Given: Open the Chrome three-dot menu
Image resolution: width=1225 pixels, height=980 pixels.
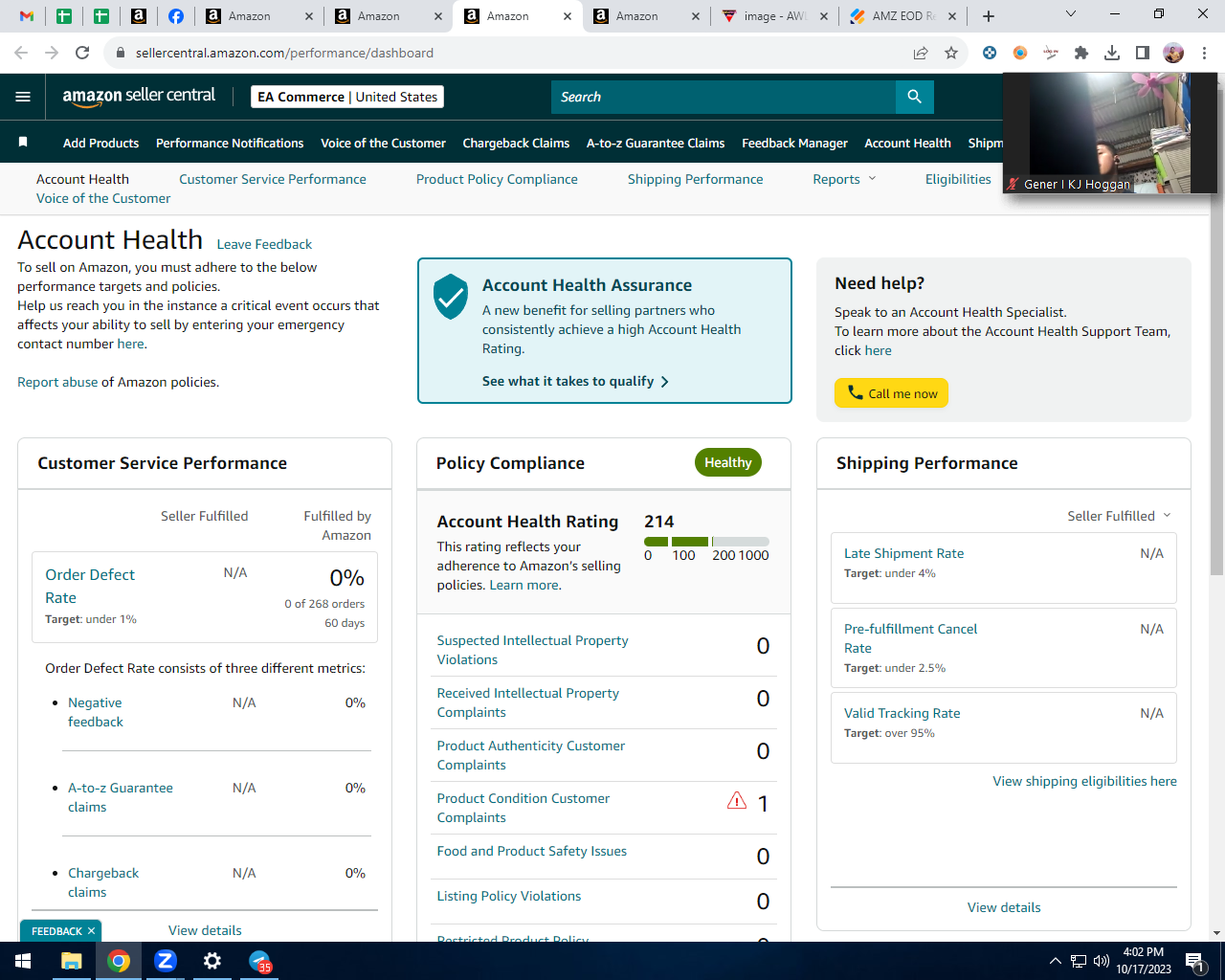Looking at the screenshot, I should [x=1205, y=53].
